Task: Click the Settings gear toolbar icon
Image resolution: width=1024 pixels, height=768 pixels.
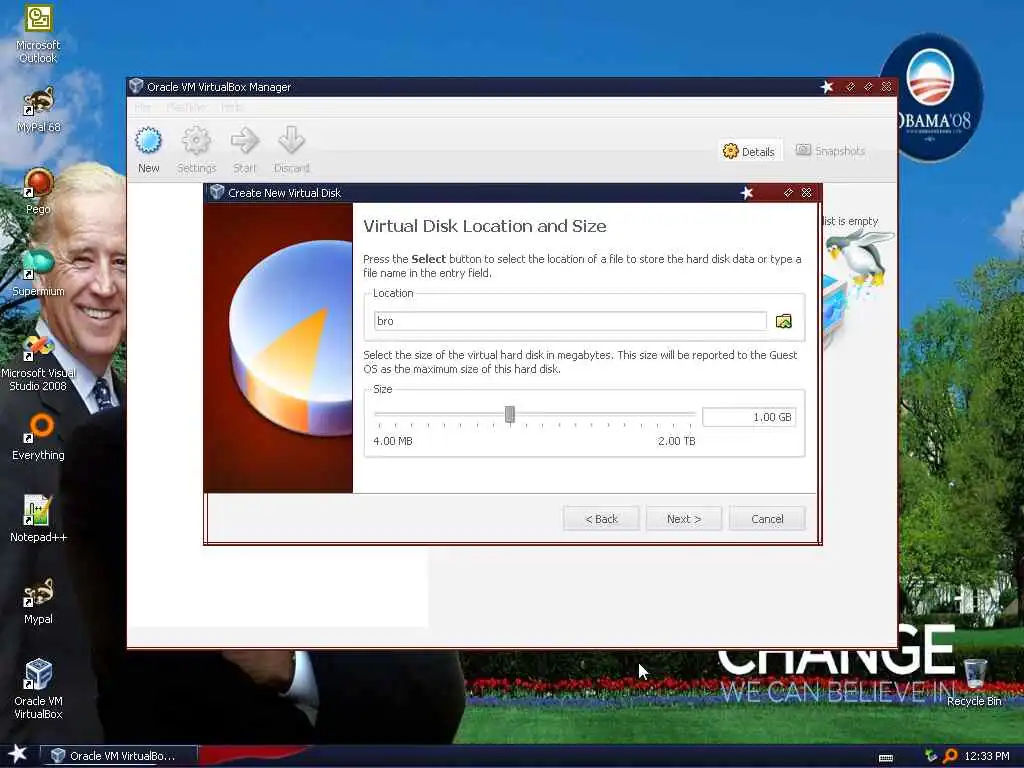Action: pos(196,140)
